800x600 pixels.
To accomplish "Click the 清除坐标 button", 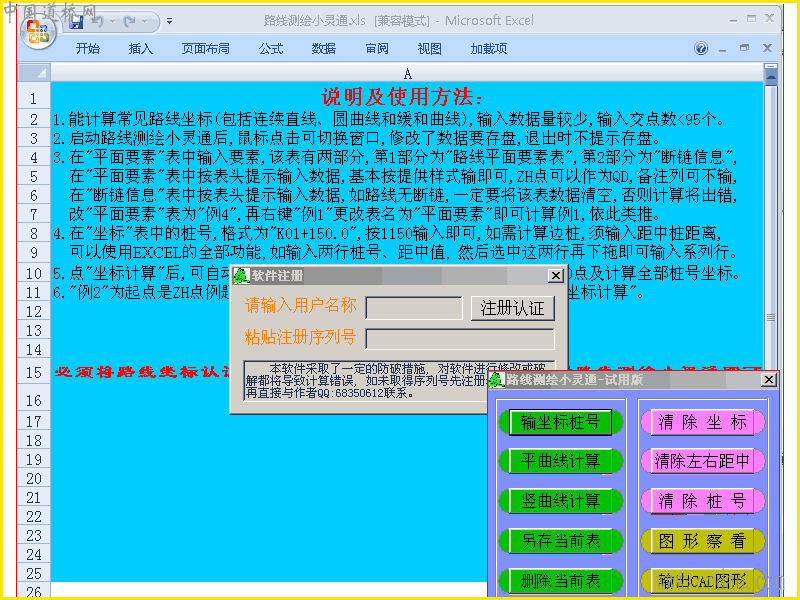I will click(703, 422).
